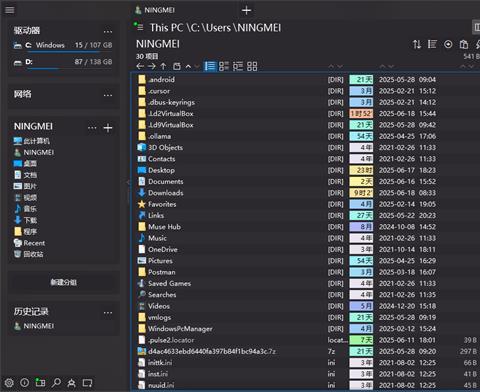The width and height of the screenshot is (480, 392).
Task: Select the .ollama folder
Action: click(155, 136)
